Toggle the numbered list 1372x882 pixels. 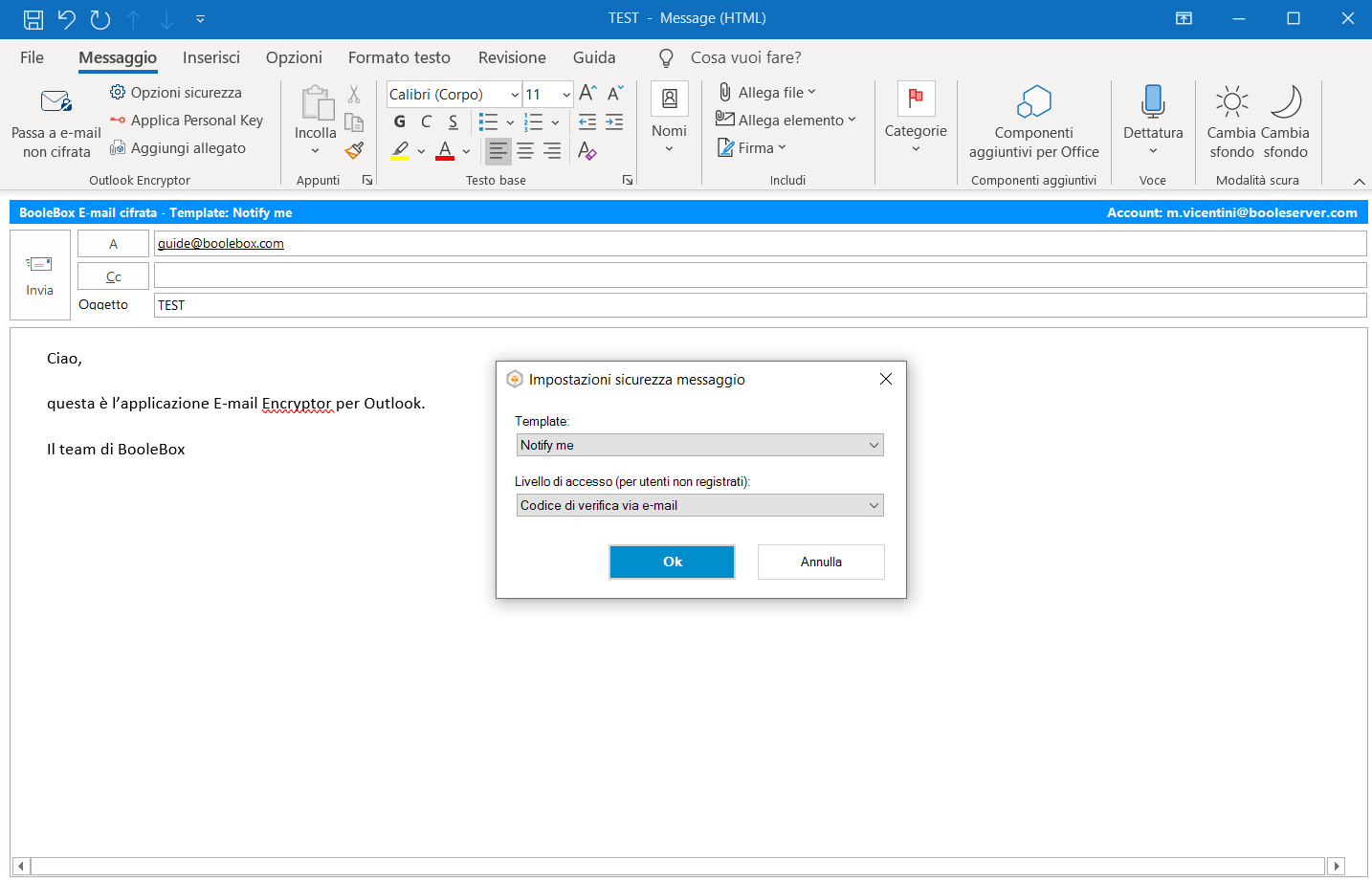click(x=534, y=121)
